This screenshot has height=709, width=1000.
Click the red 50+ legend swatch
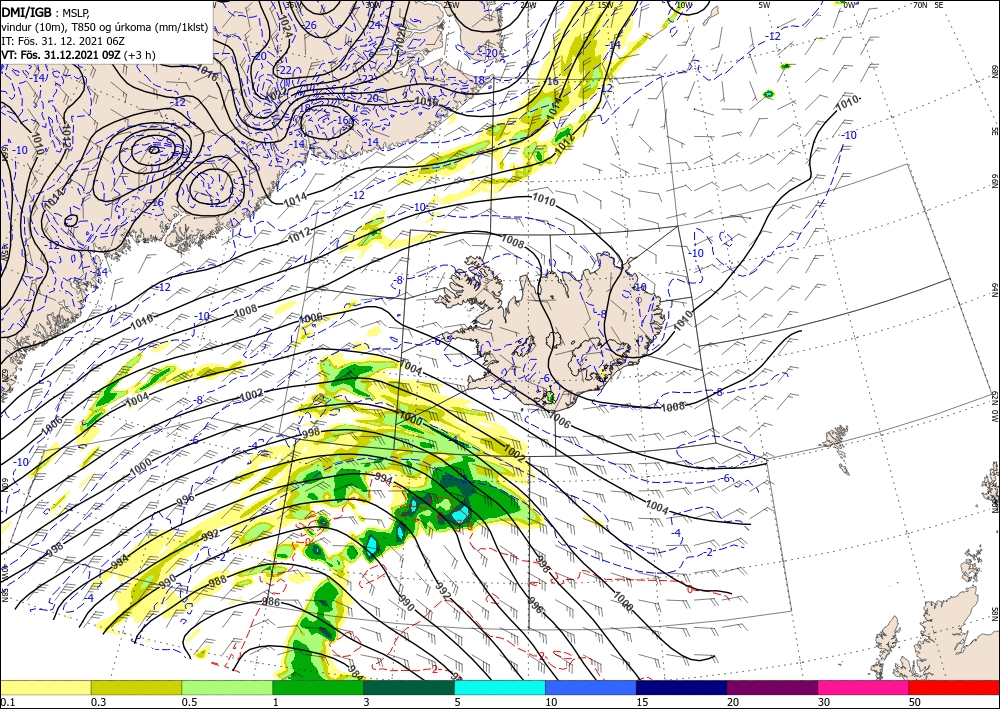[954, 687]
